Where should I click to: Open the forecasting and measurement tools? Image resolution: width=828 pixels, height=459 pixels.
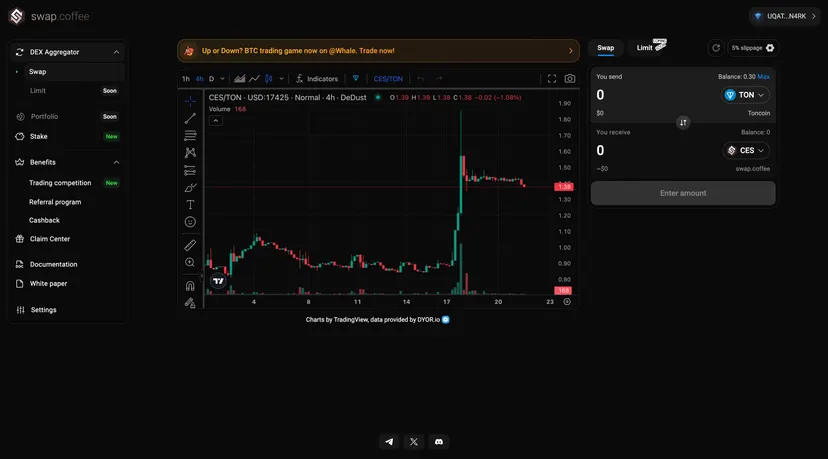coord(190,170)
